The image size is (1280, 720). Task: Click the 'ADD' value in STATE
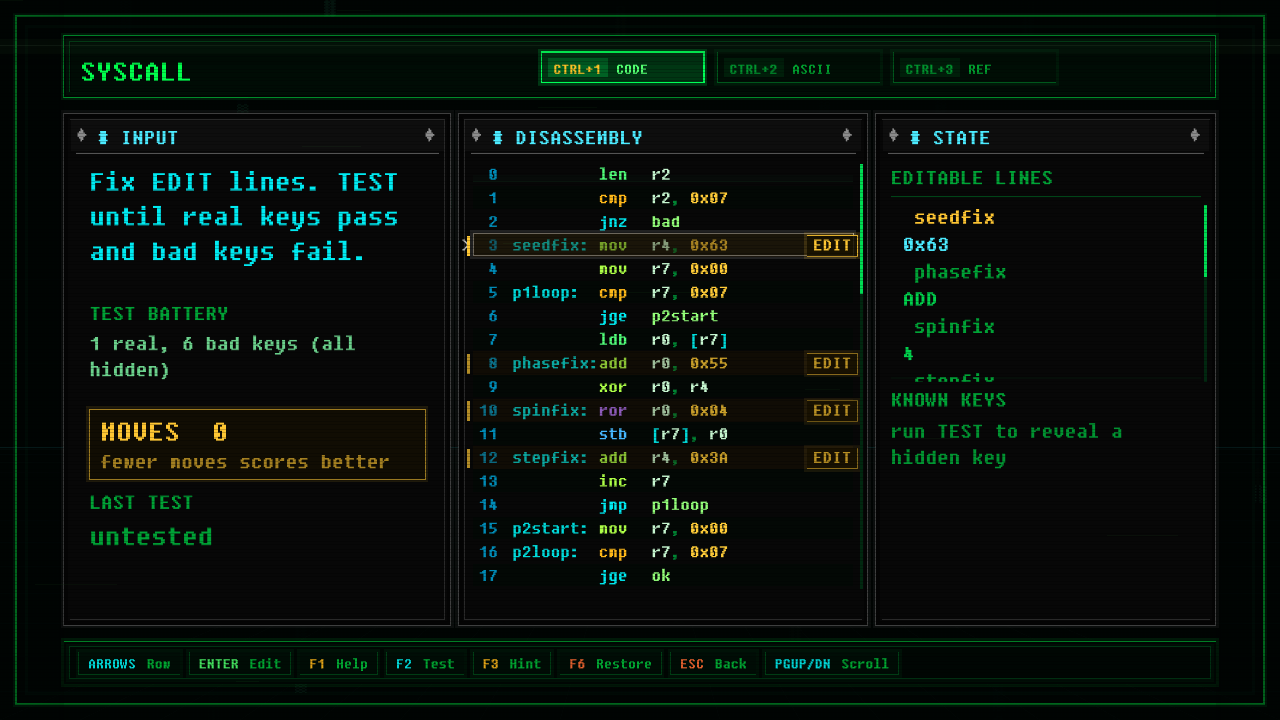(920, 299)
